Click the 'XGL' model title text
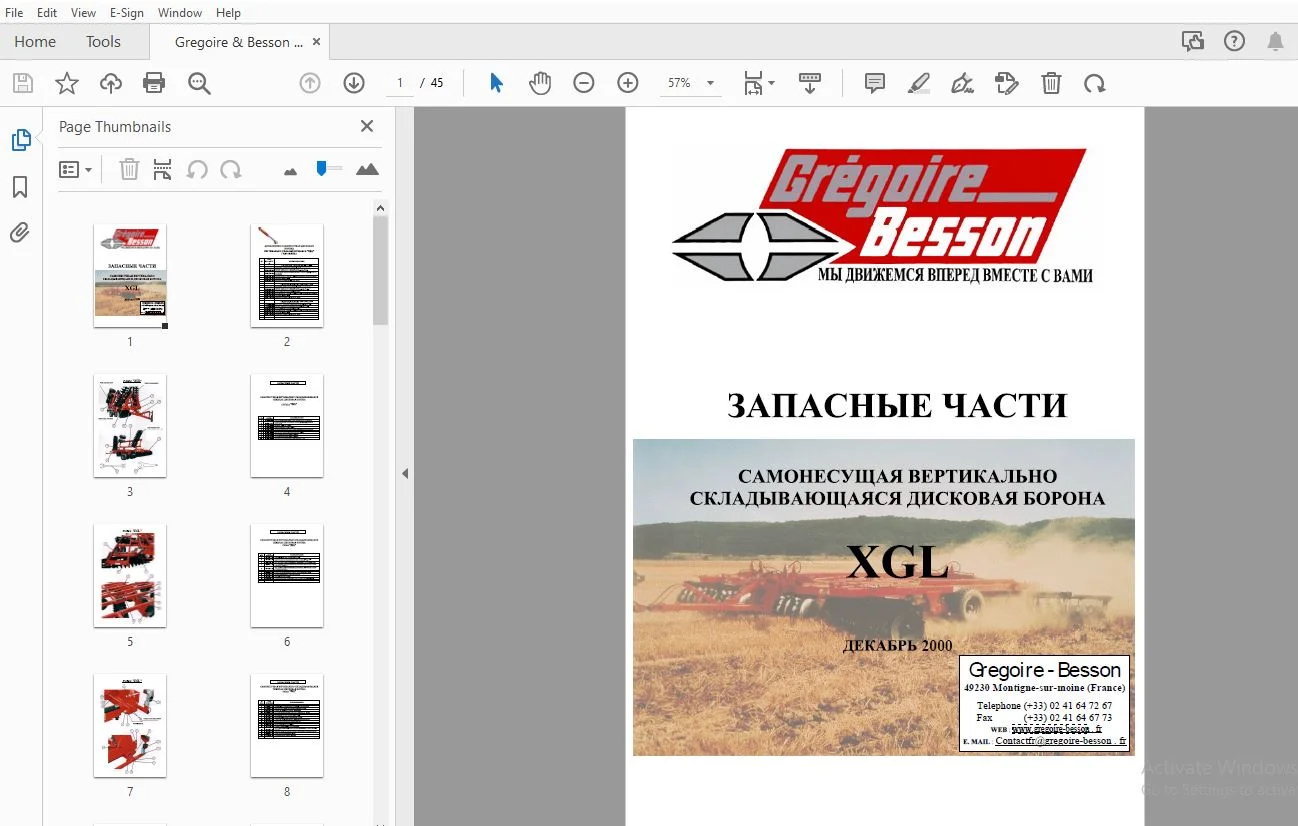This screenshot has height=826, width=1298. [897, 563]
